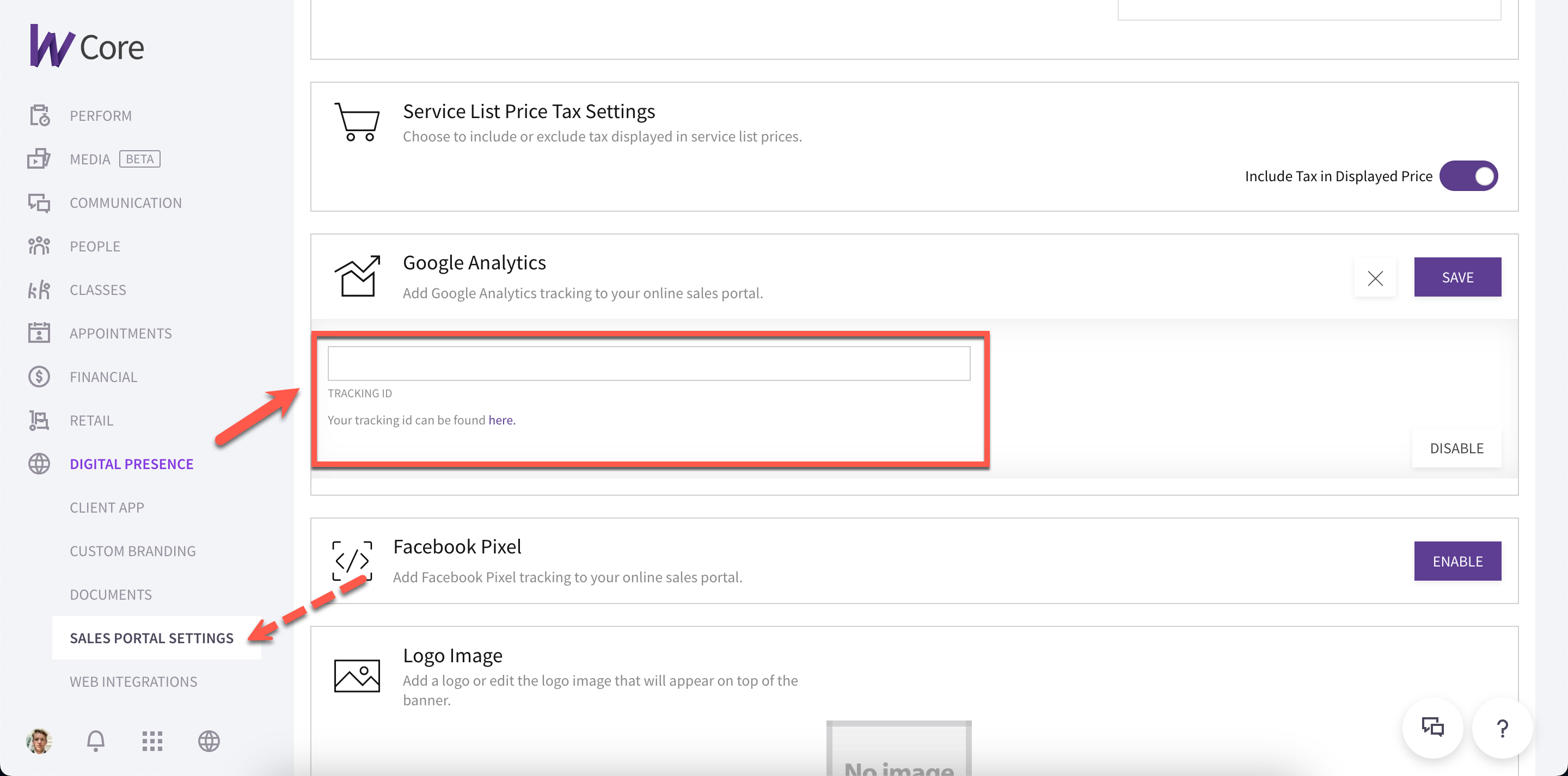Click the Media sidebar icon
Viewport: 1568px width, 776px height.
click(39, 159)
